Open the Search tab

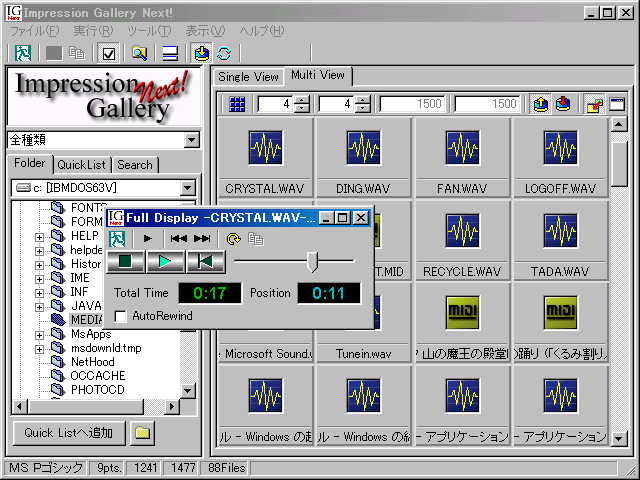click(x=135, y=165)
